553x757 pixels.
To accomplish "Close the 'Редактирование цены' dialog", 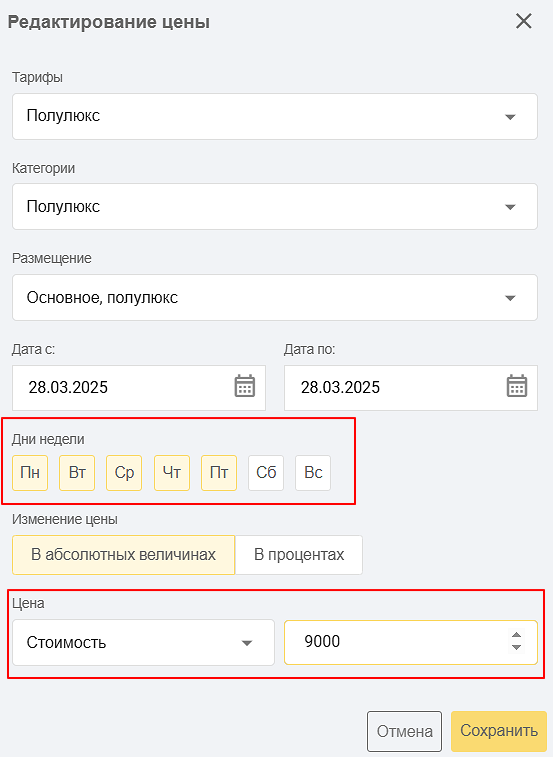I will coord(524,21).
